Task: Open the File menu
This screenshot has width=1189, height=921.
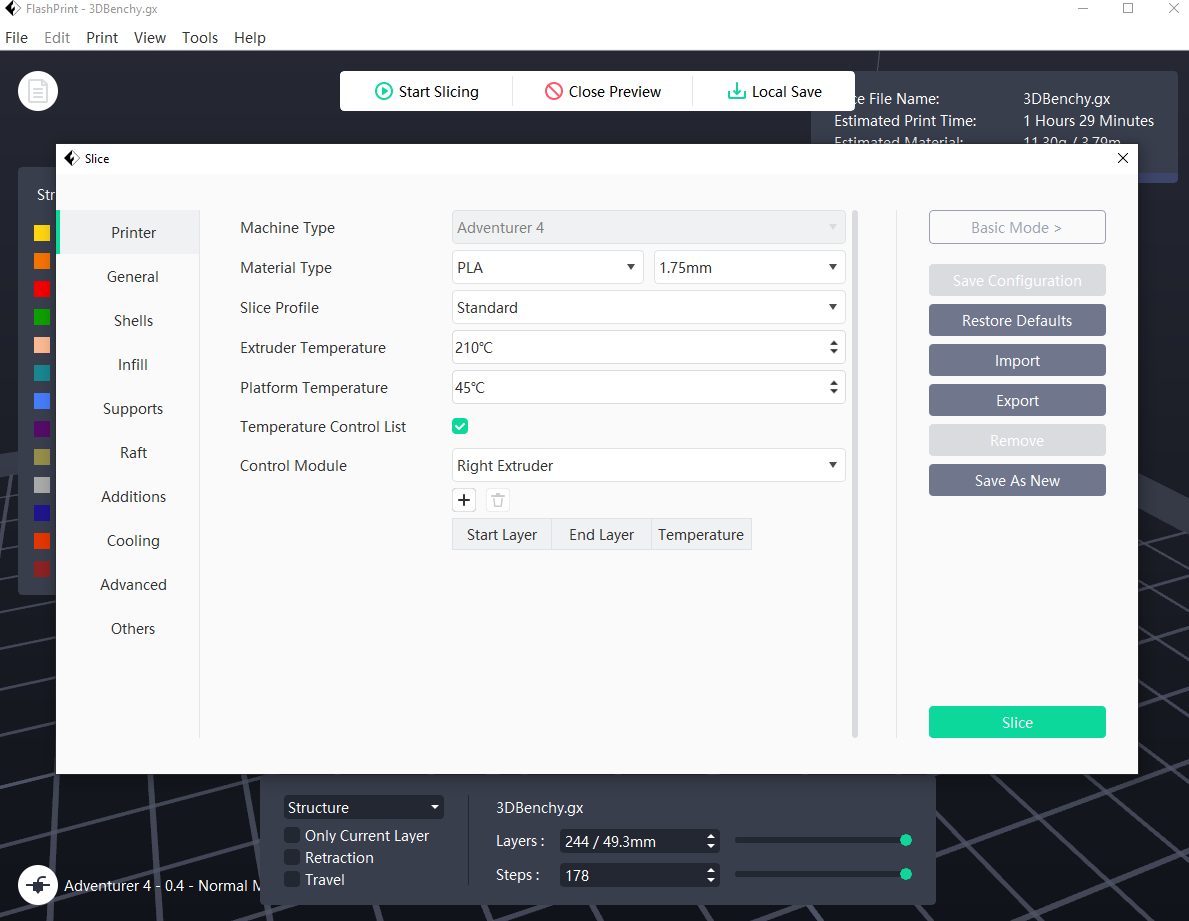Action: 17,38
